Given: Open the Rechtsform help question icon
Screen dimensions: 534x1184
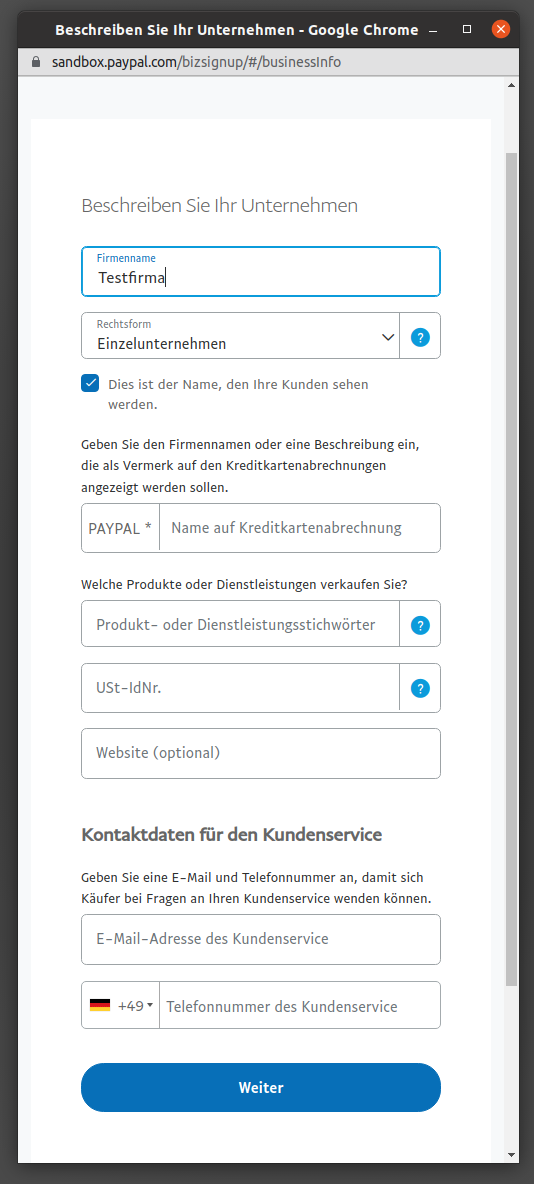Looking at the screenshot, I should pyautogui.click(x=420, y=337).
